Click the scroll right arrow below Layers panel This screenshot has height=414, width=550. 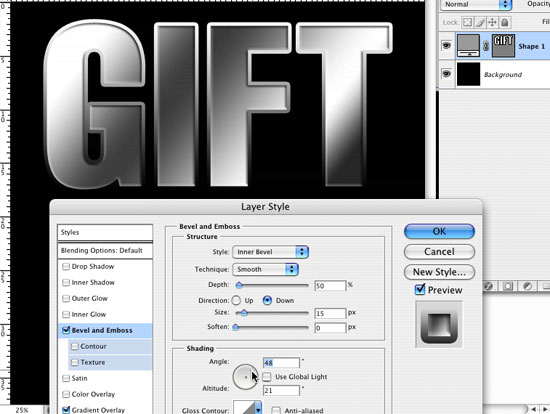point(545,409)
